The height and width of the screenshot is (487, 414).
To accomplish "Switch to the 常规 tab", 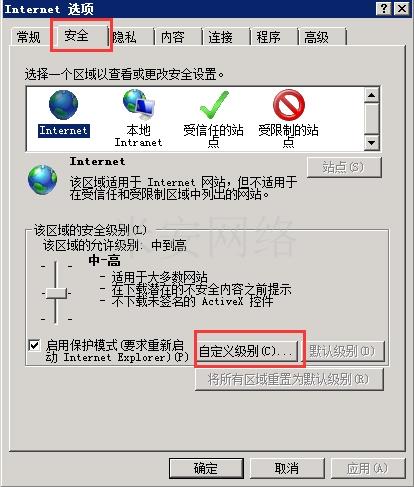I will 29,37.
